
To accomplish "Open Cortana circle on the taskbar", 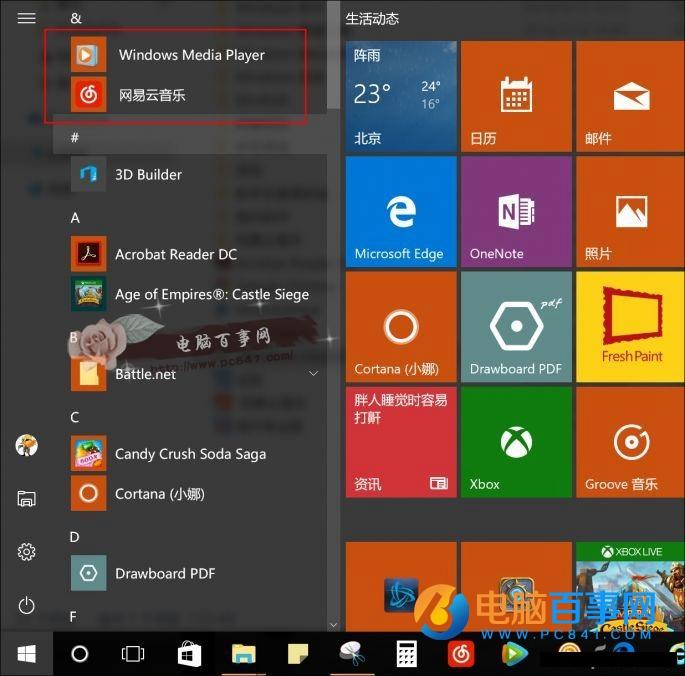I will (x=80, y=654).
